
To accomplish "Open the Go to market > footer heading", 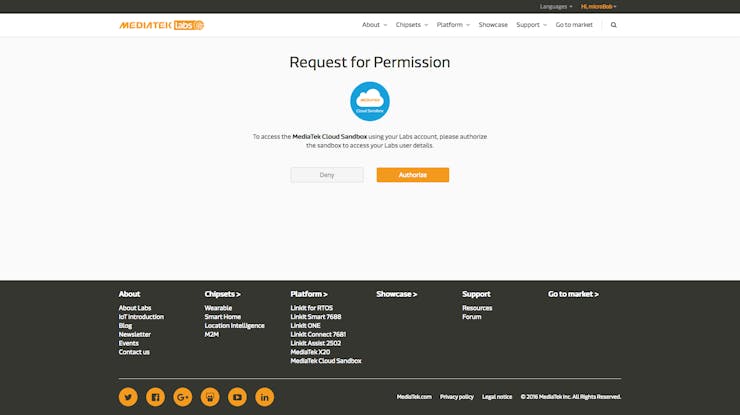I will click(x=573, y=294).
